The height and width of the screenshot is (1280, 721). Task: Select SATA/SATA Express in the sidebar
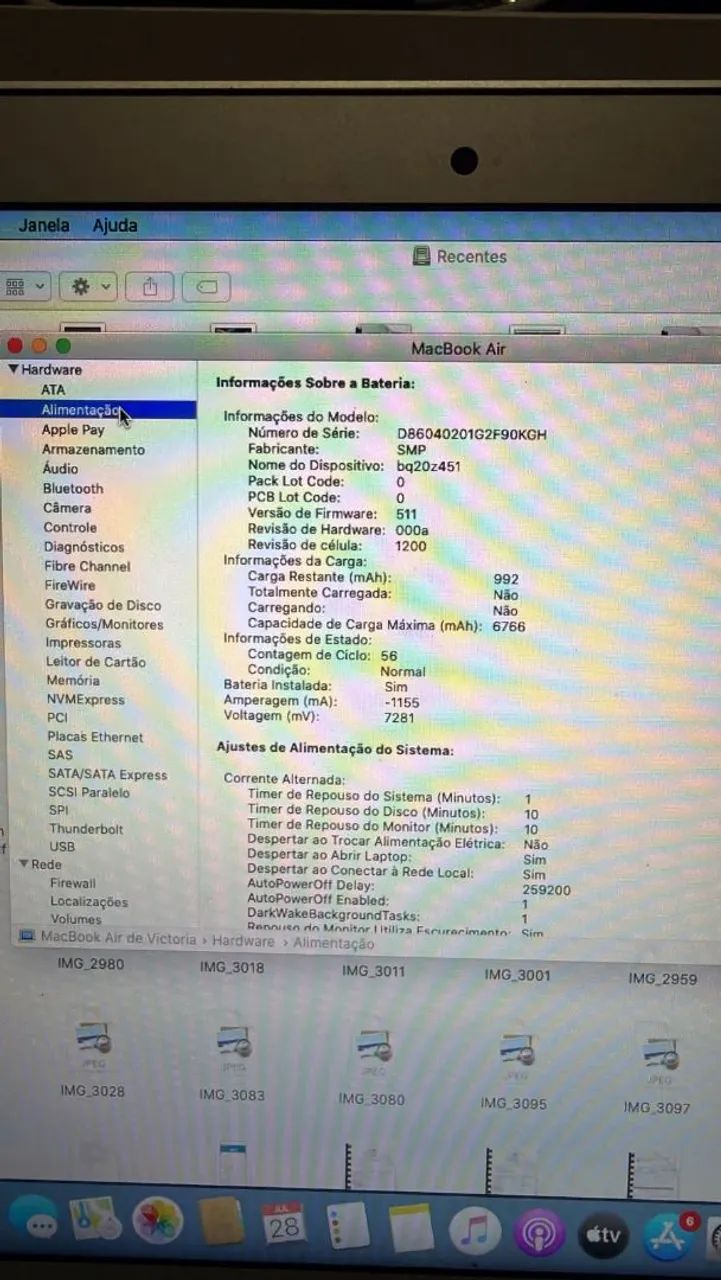(x=108, y=774)
